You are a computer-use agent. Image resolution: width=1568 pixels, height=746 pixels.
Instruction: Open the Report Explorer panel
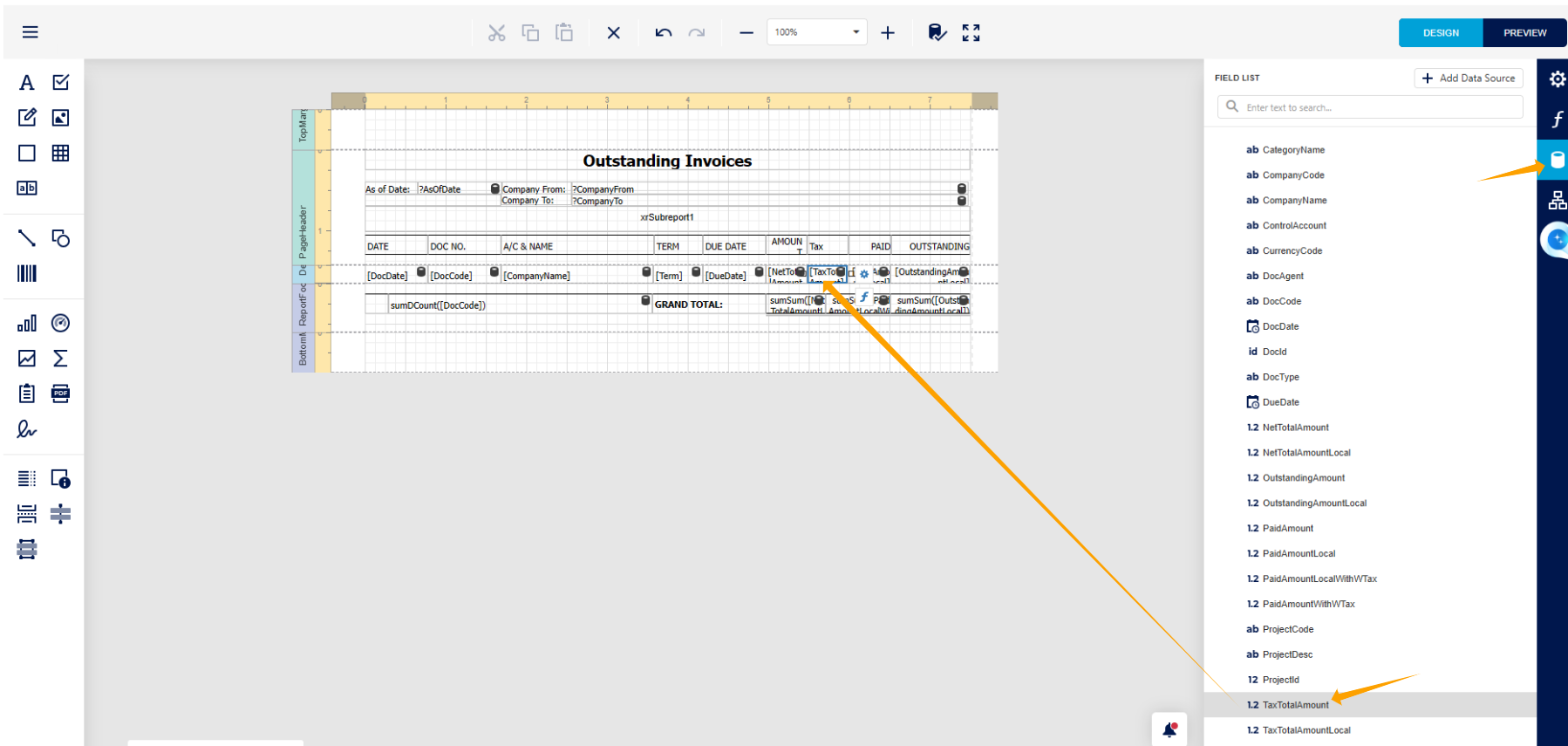pyautogui.click(x=1557, y=200)
